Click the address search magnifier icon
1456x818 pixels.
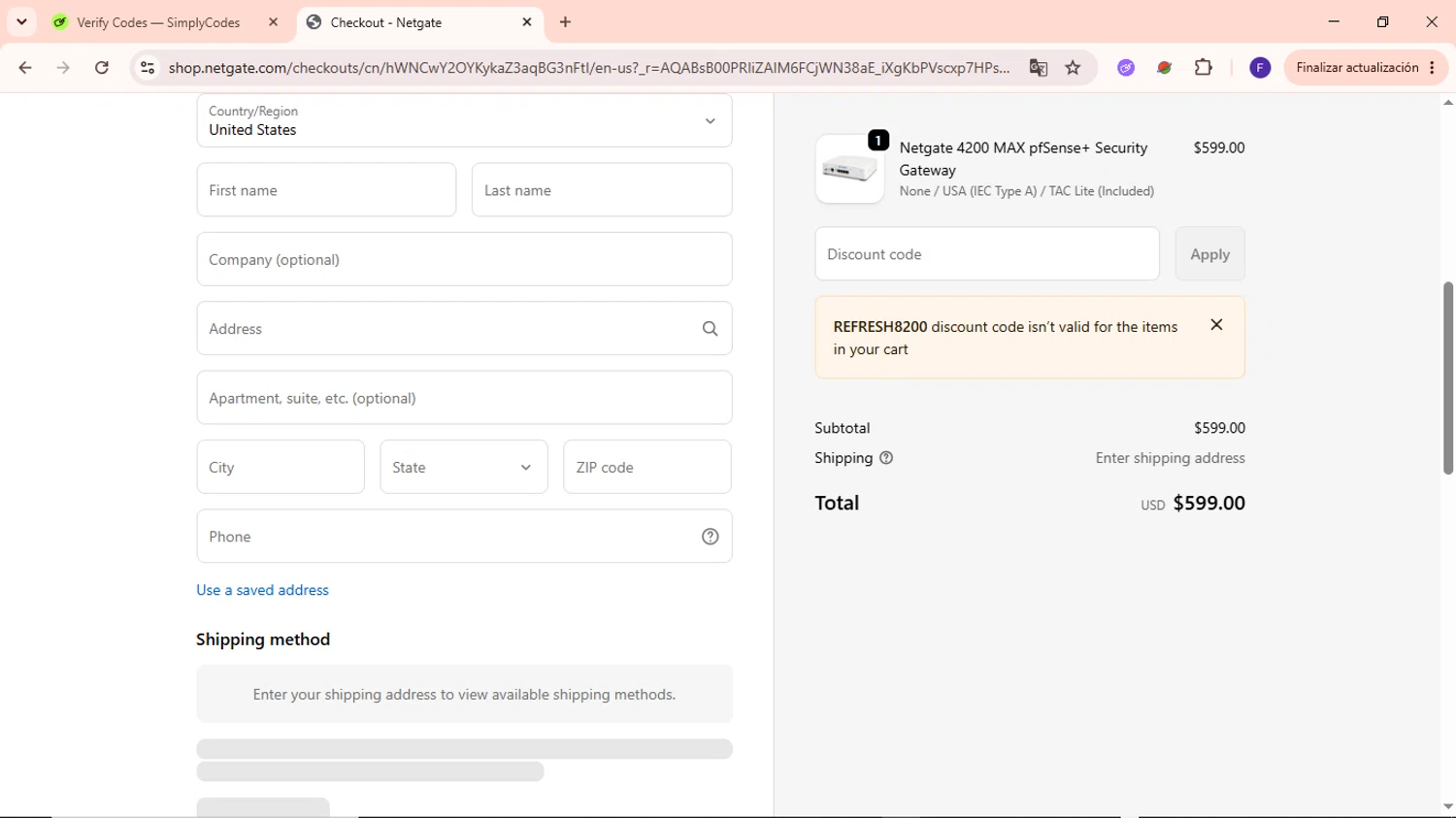click(711, 329)
